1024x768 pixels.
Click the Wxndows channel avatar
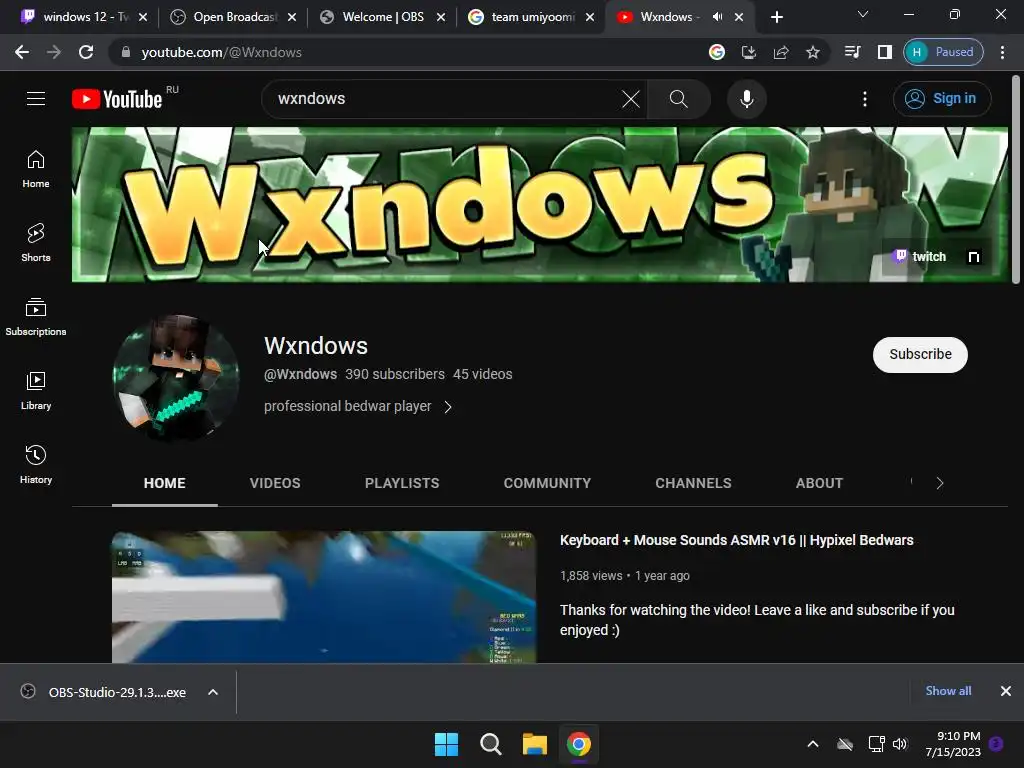point(176,377)
